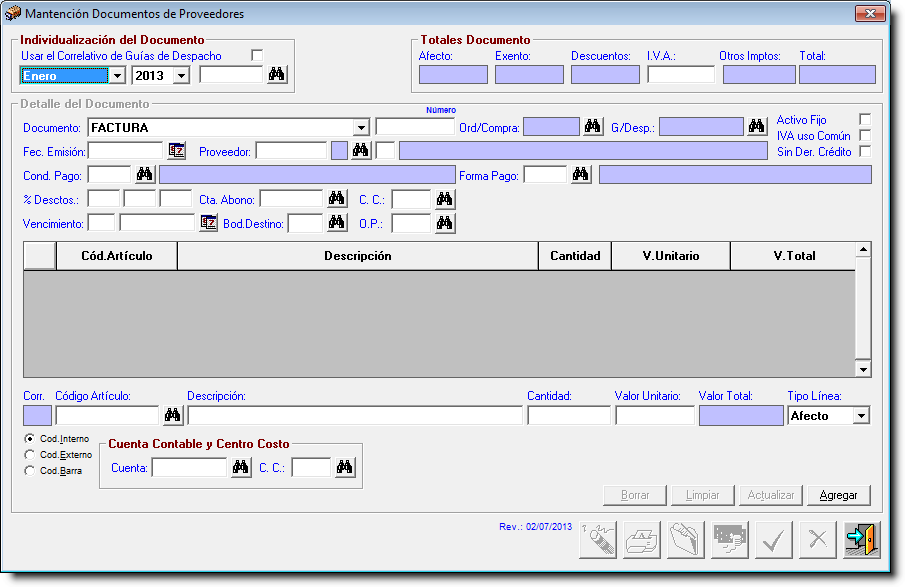Click the Cta. Abono input field
The width and height of the screenshot is (905, 587).
[x=291, y=199]
